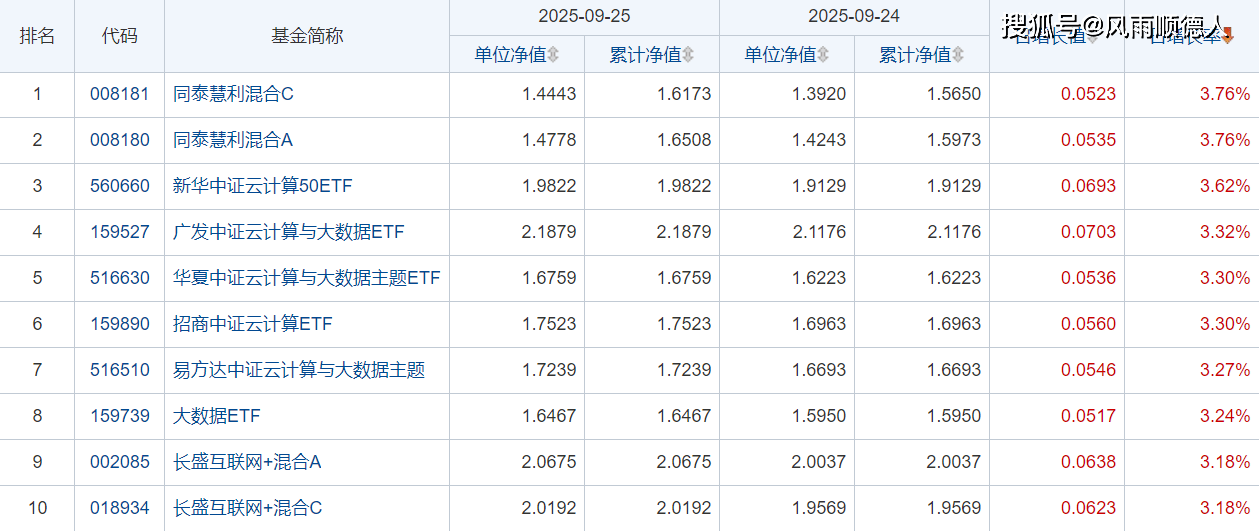Screen dimensions: 1259x531
Task: Select daily growth value 0.0693
Action: pyautogui.click(x=1089, y=186)
